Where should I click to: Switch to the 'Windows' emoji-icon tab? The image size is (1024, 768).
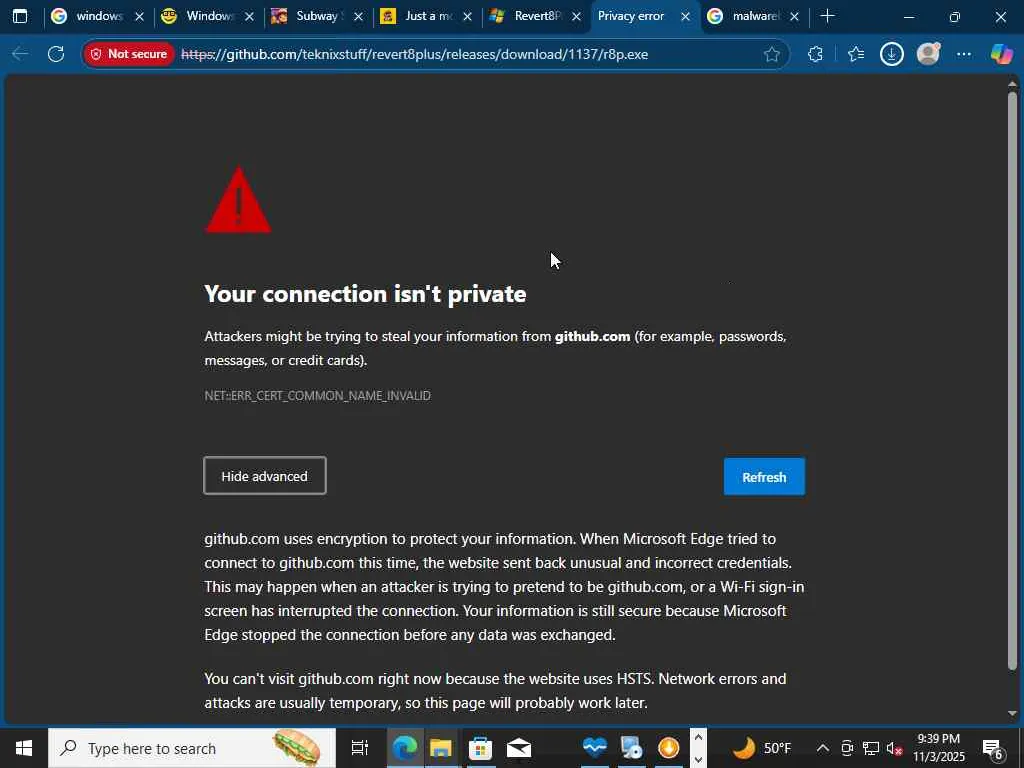(x=199, y=16)
